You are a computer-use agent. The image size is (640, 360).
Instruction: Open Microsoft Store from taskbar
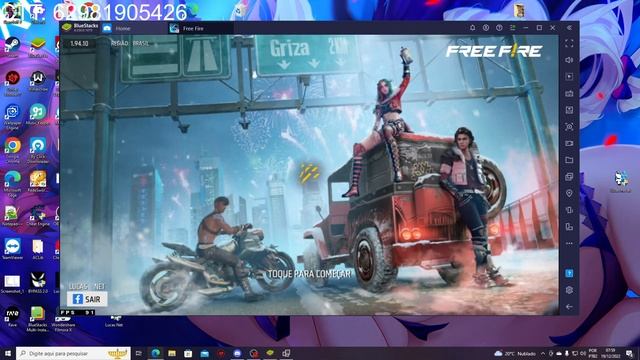pyautogui.click(x=188, y=353)
